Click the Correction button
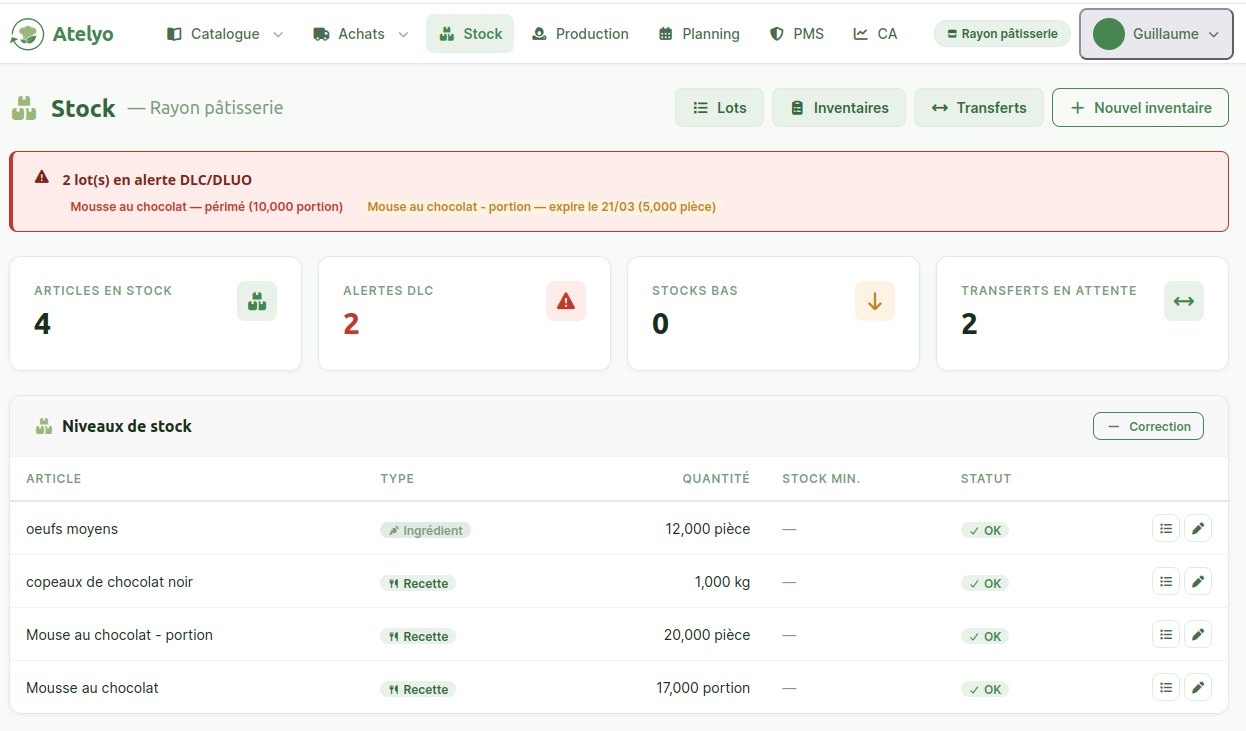Image resolution: width=1246 pixels, height=731 pixels. pos(1147,426)
